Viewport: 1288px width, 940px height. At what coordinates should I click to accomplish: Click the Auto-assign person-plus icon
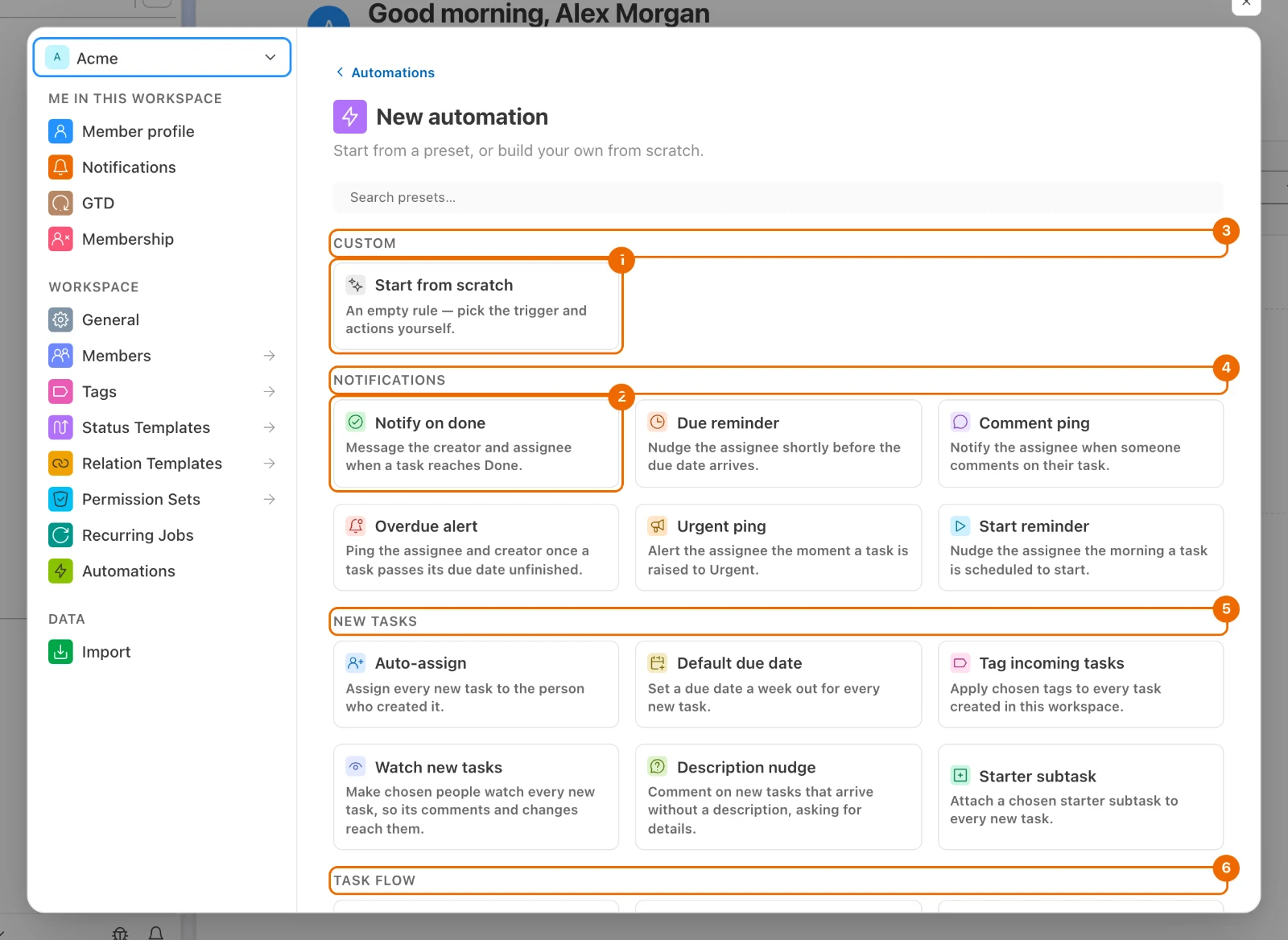click(356, 662)
